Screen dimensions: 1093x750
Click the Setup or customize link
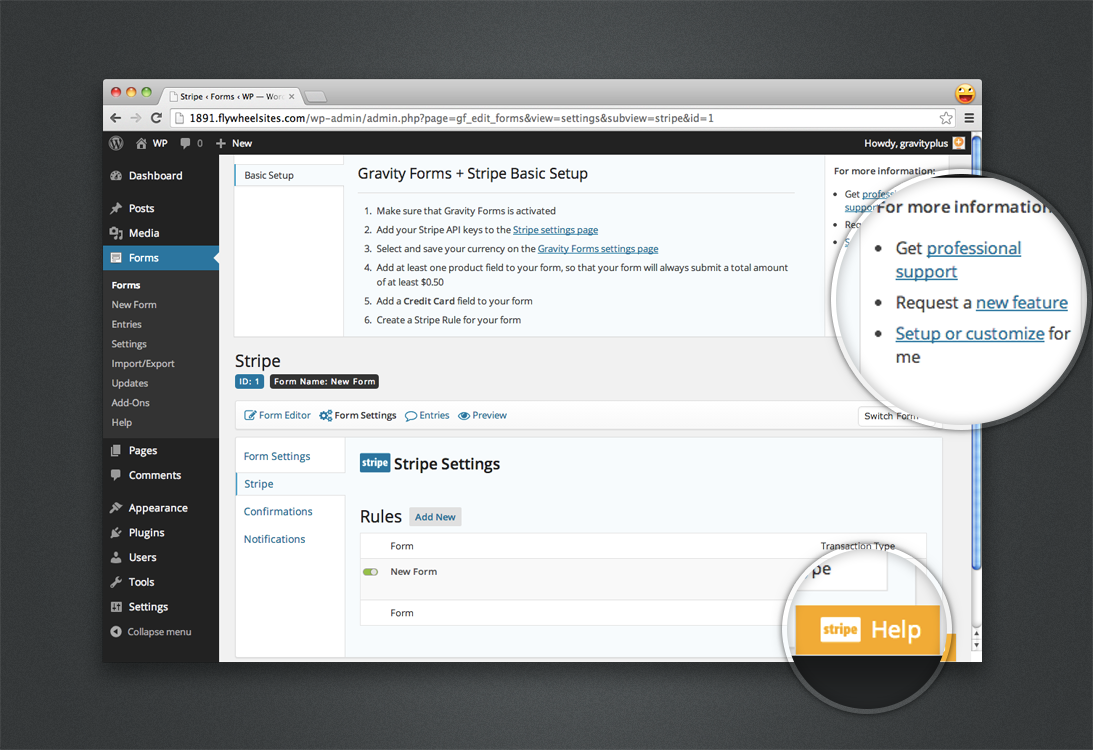(970, 333)
